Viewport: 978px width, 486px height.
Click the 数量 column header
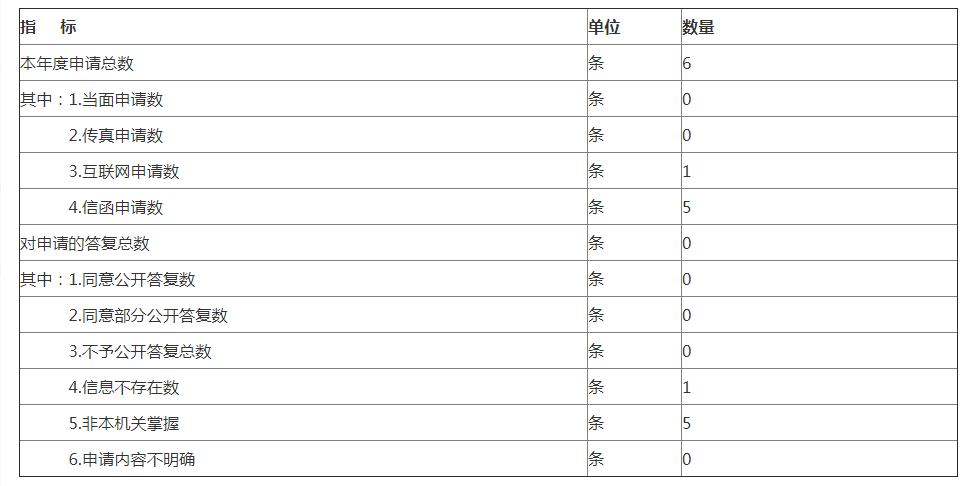[x=698, y=27]
